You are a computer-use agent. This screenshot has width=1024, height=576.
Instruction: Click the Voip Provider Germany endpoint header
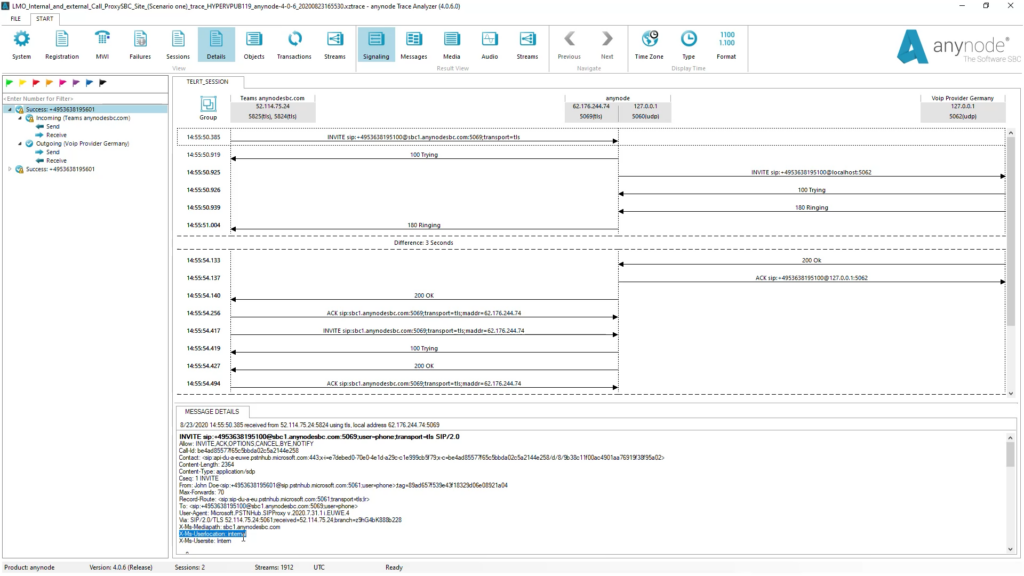[x=963, y=107]
